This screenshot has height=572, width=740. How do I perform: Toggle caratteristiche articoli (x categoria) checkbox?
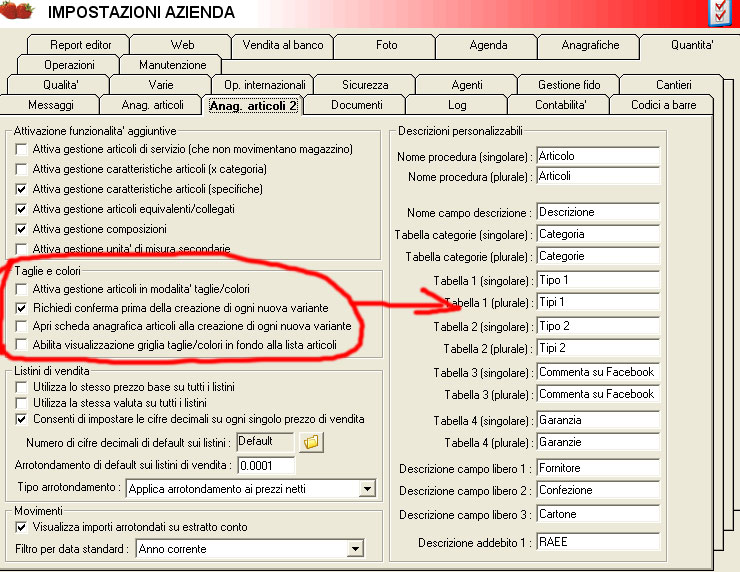pos(21,169)
